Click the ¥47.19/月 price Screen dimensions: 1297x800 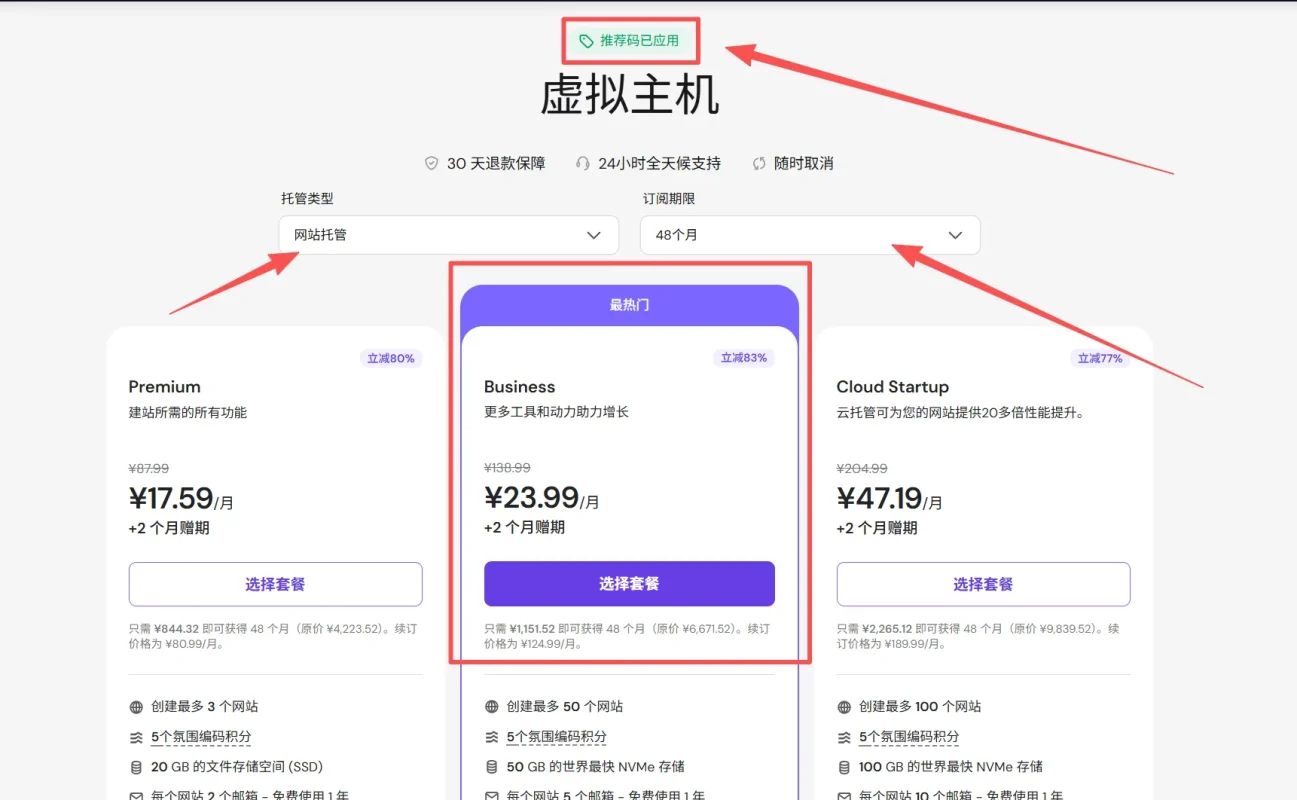click(889, 498)
